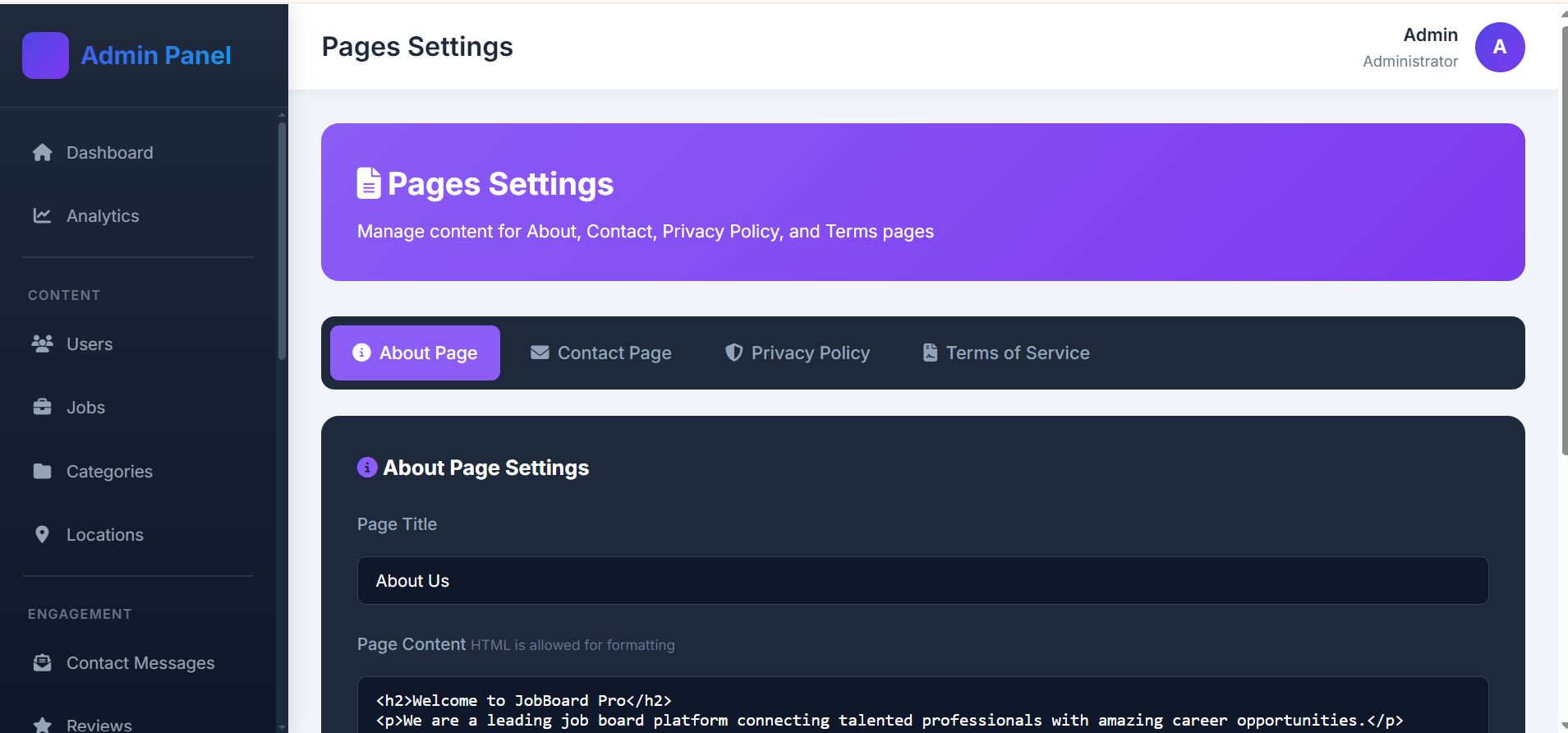
Task: Go to Contact Messages in sidebar
Action: tap(140, 663)
